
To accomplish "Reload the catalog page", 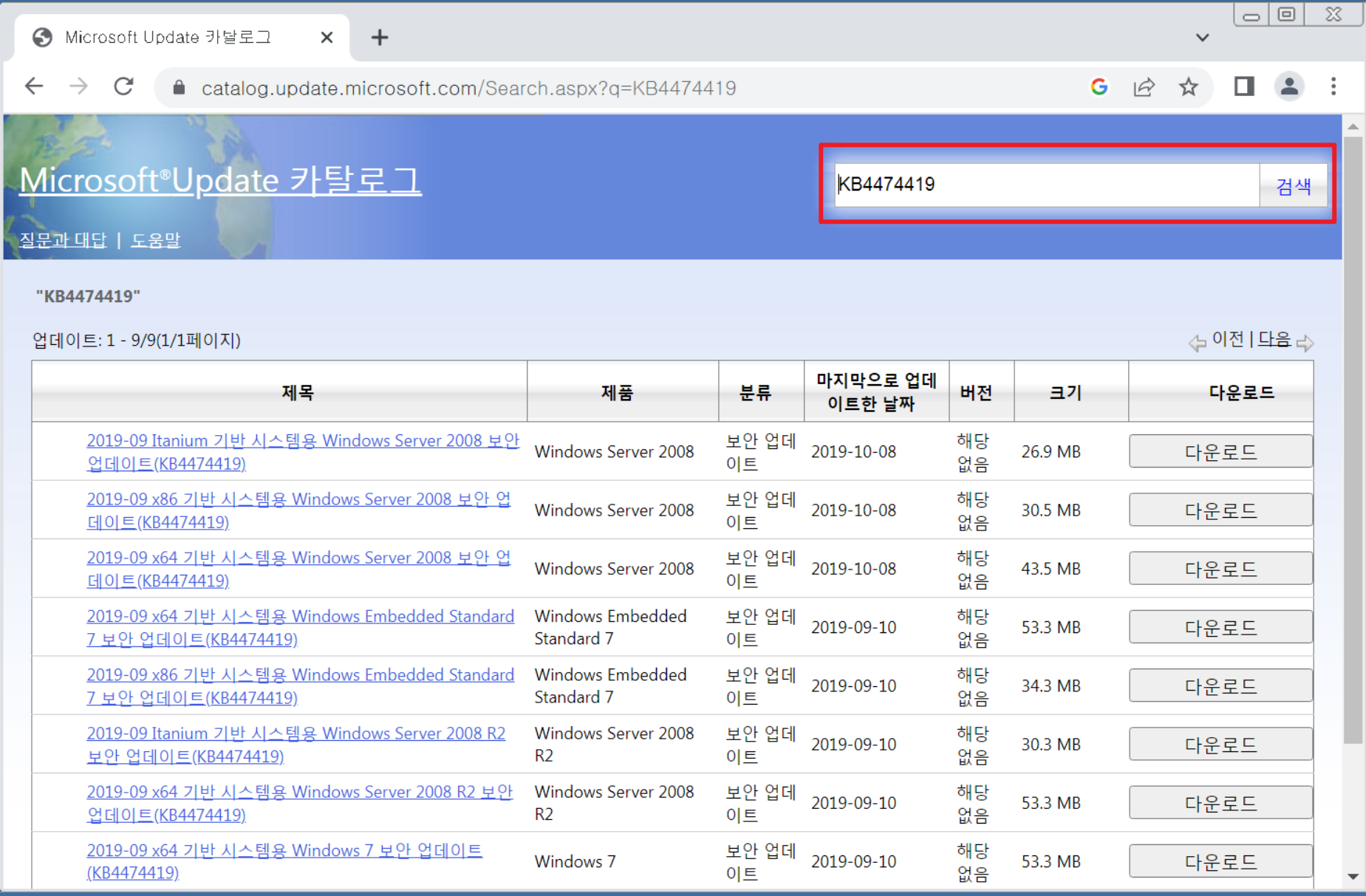I will (123, 87).
